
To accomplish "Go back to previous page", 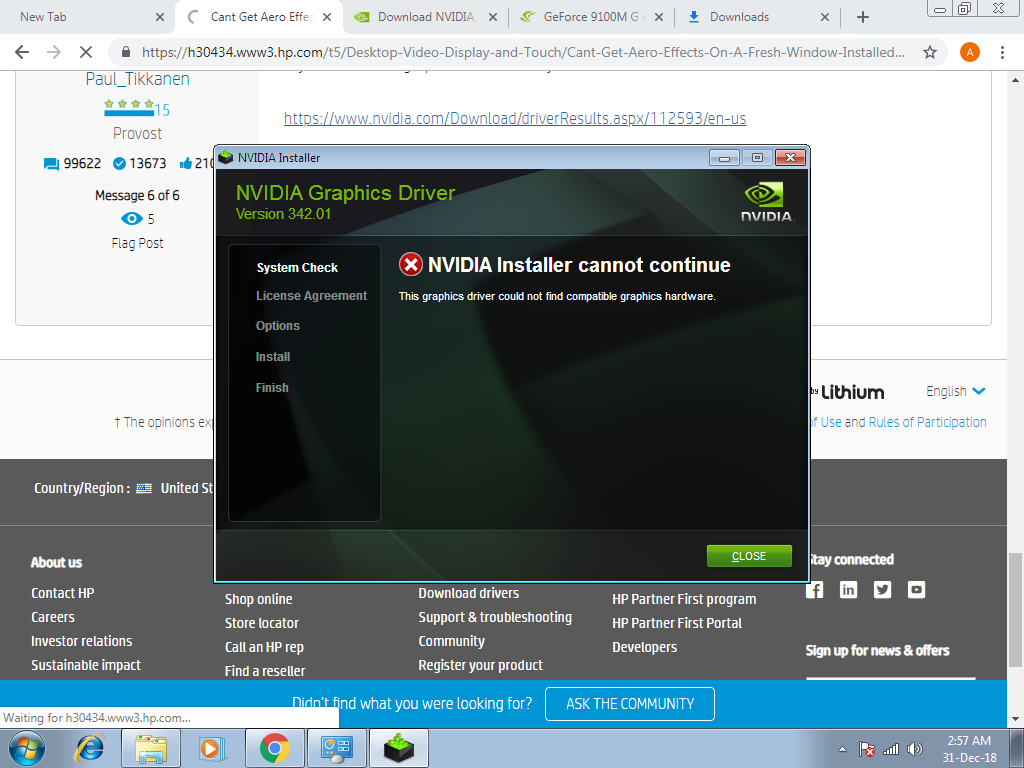I will (x=22, y=52).
